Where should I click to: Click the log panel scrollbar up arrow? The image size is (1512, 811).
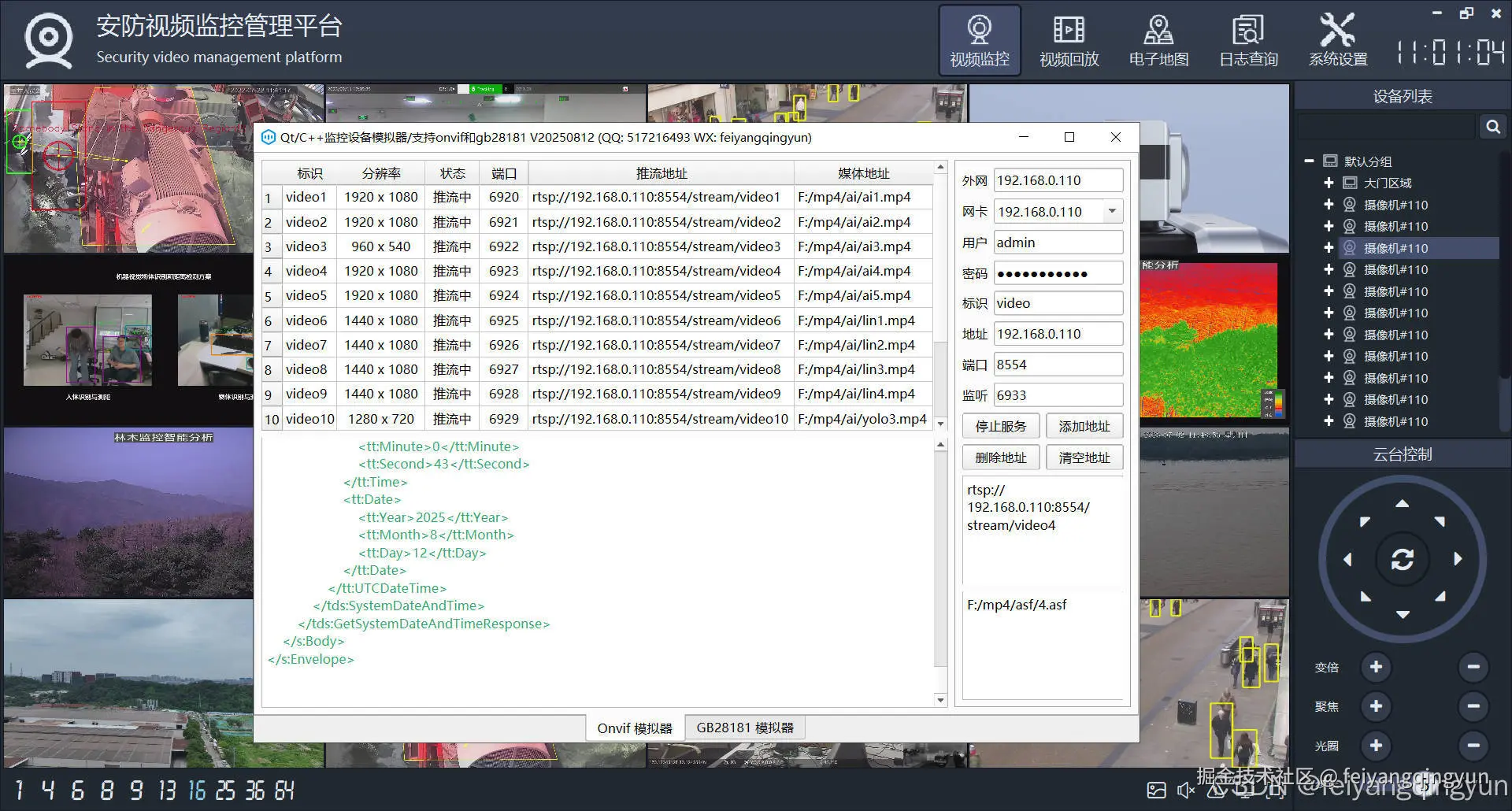[940, 445]
